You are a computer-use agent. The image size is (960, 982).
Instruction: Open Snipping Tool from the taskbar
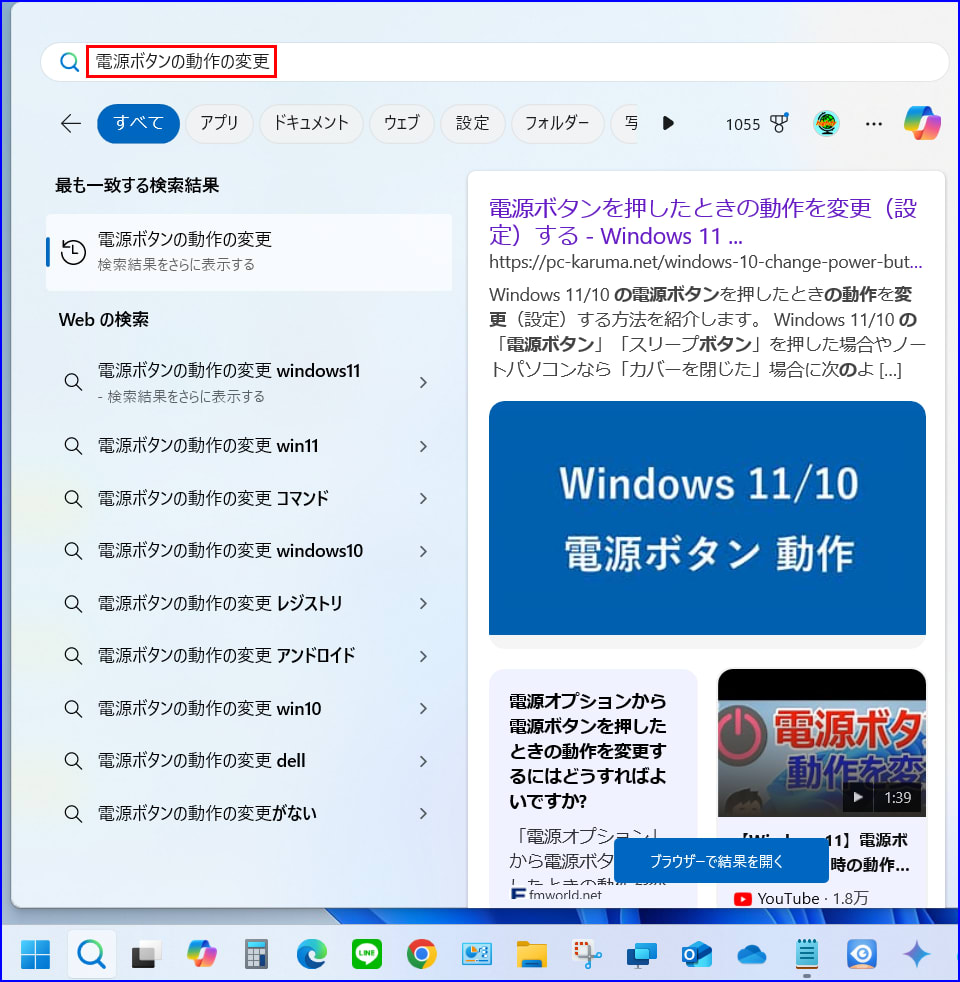[586, 955]
